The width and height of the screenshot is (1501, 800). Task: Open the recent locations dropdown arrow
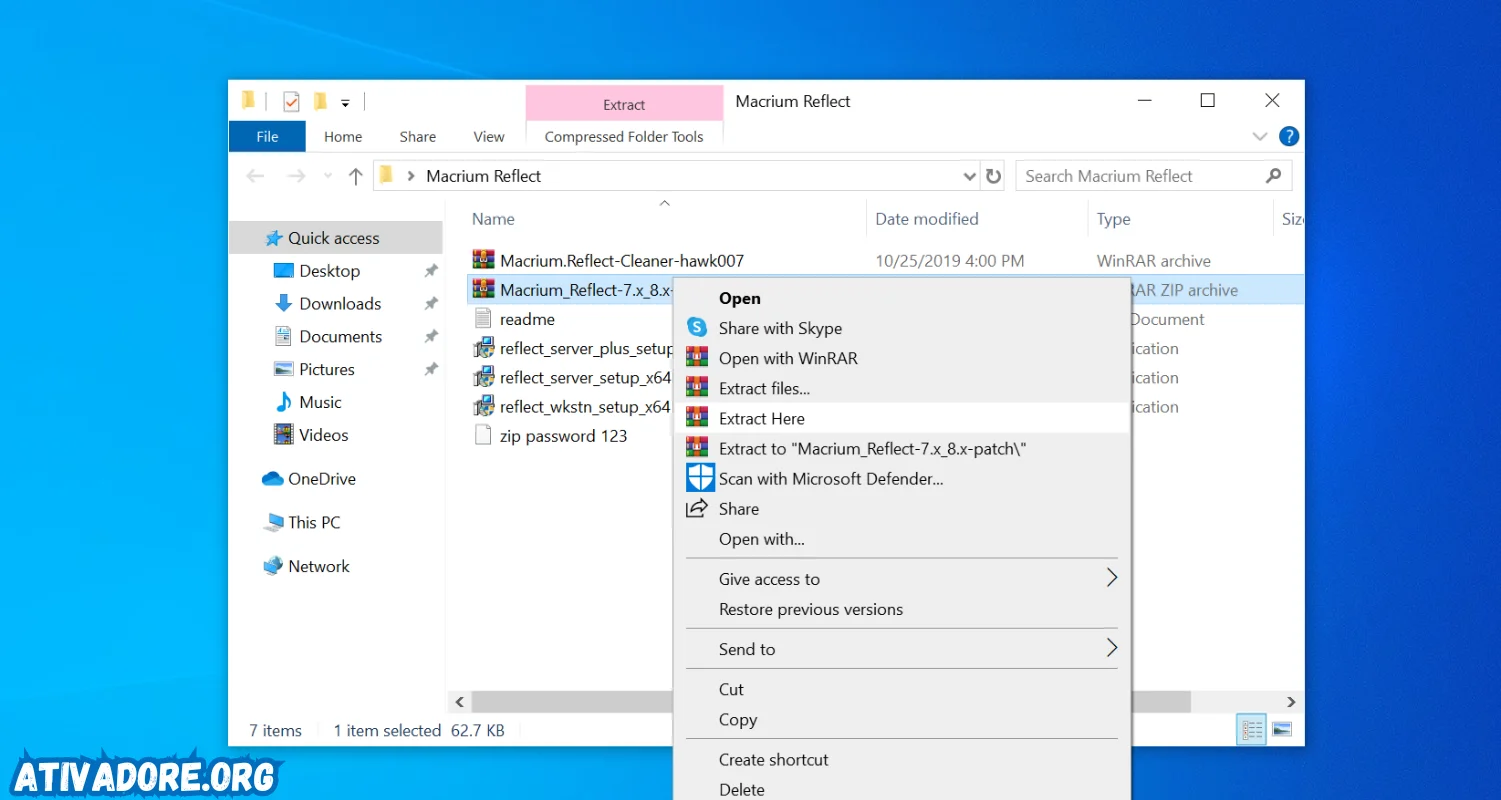328,176
